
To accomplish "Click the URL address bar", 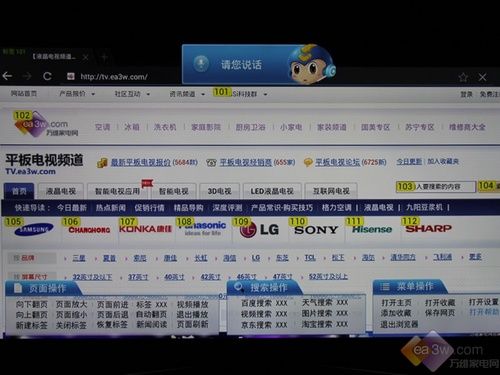I will (114, 77).
